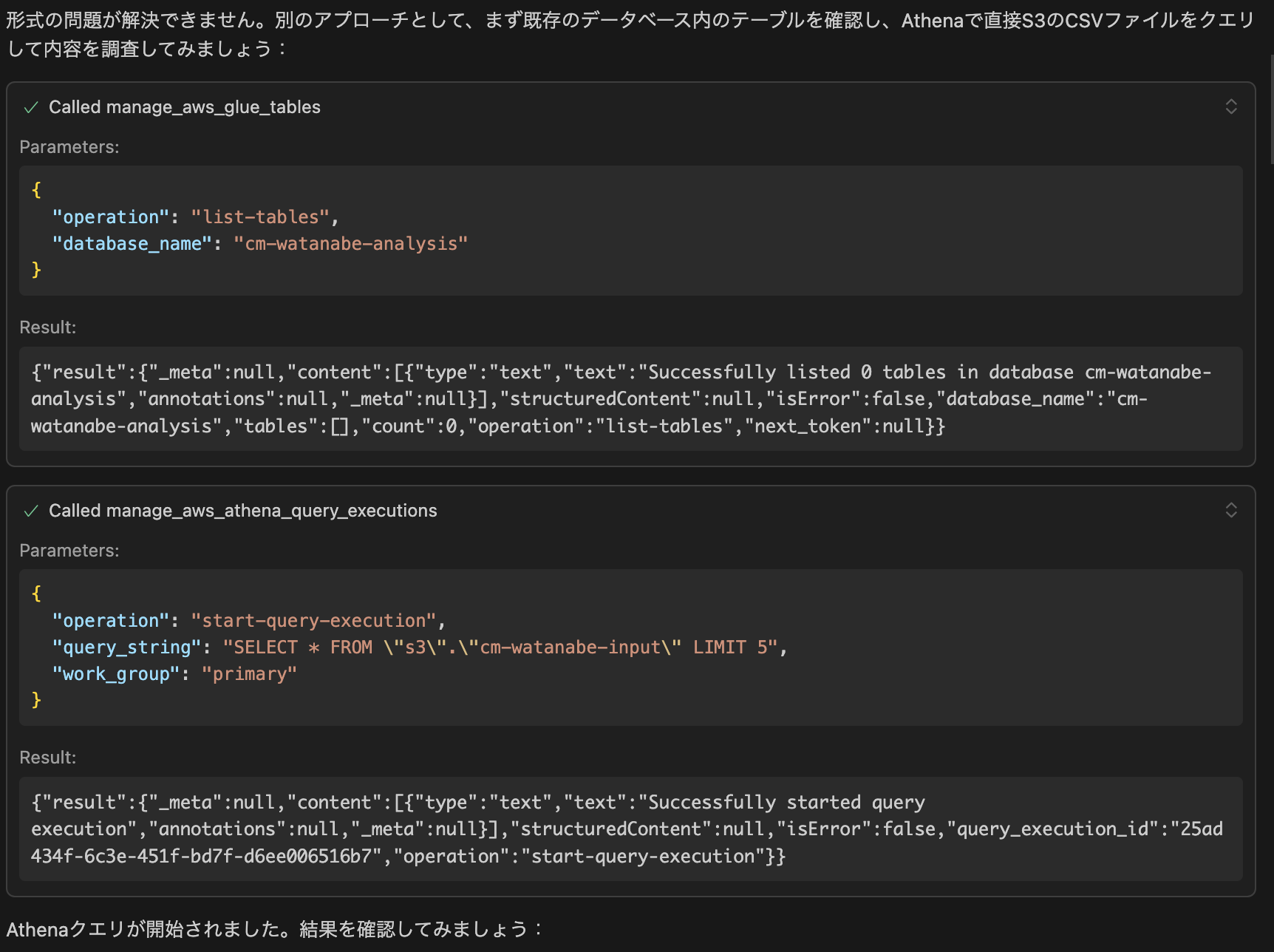This screenshot has width=1274, height=952.
Task: Click the "Called manage_aws_glue_tables" header text
Action: [185, 107]
